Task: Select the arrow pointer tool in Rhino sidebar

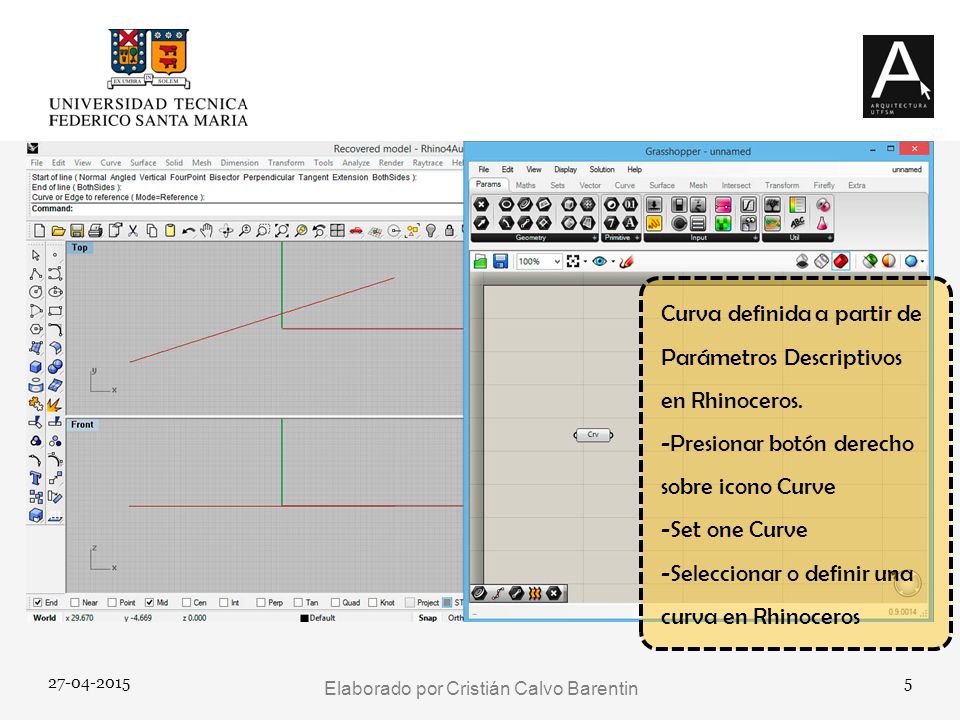Action: 36,255
